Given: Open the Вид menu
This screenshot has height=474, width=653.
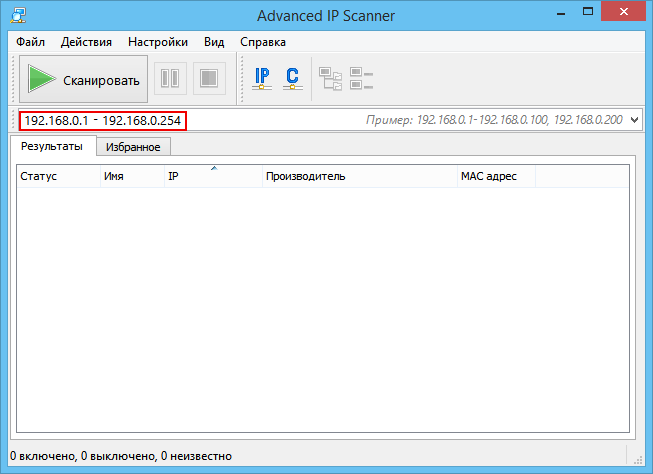Looking at the screenshot, I should [214, 42].
